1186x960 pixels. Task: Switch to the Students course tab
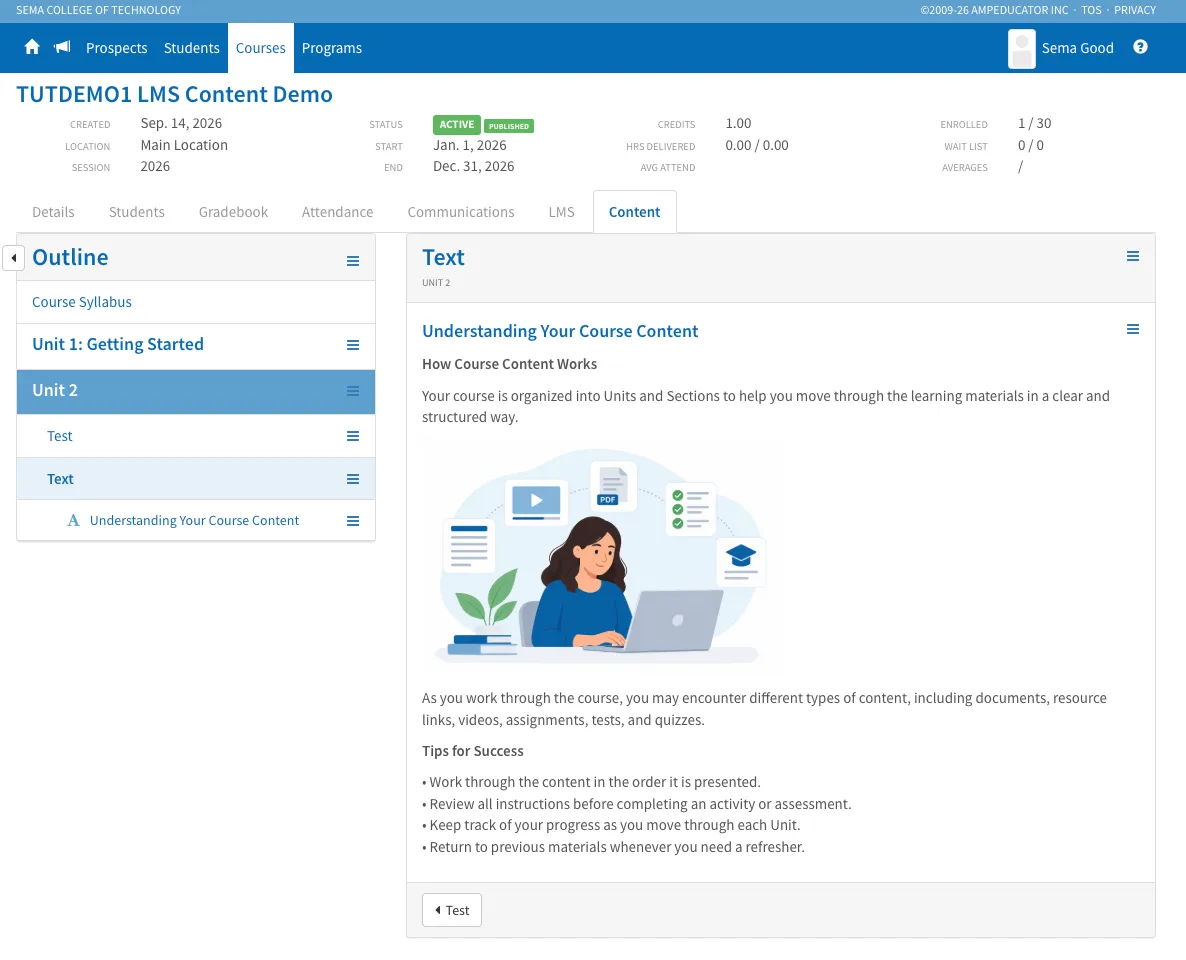[136, 212]
